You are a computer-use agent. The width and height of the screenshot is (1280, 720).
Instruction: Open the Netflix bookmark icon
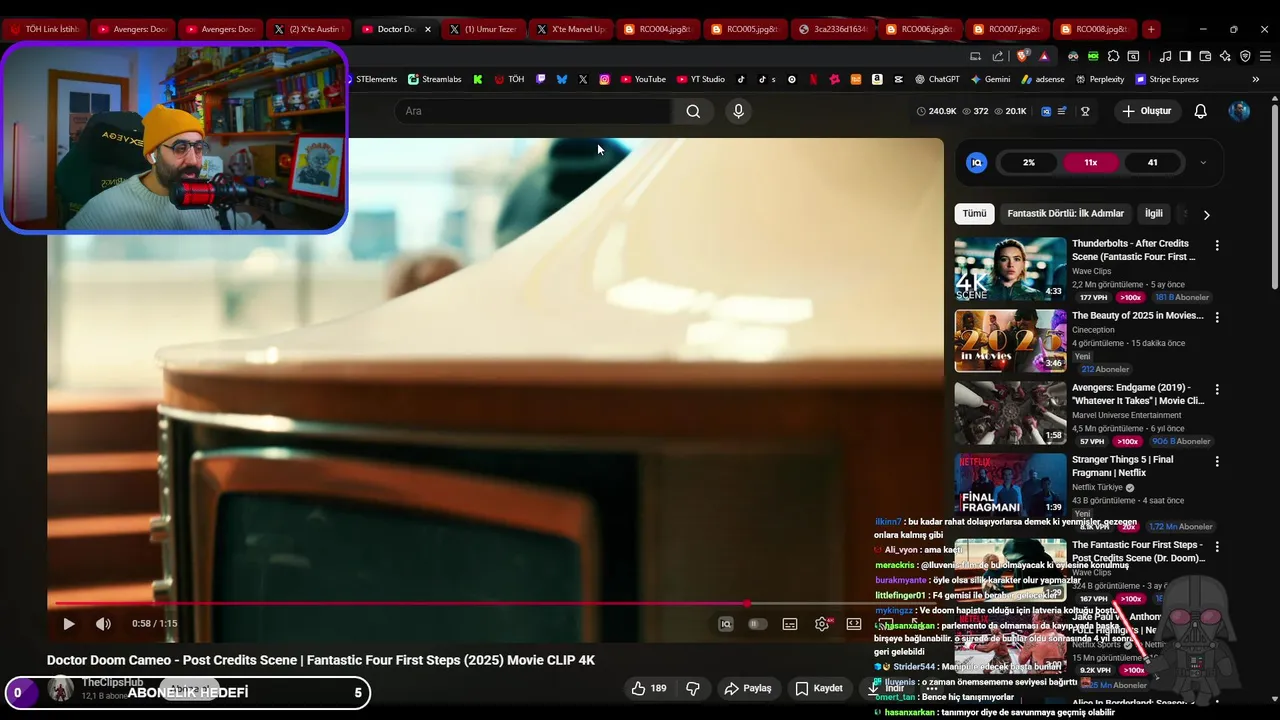coord(813,79)
